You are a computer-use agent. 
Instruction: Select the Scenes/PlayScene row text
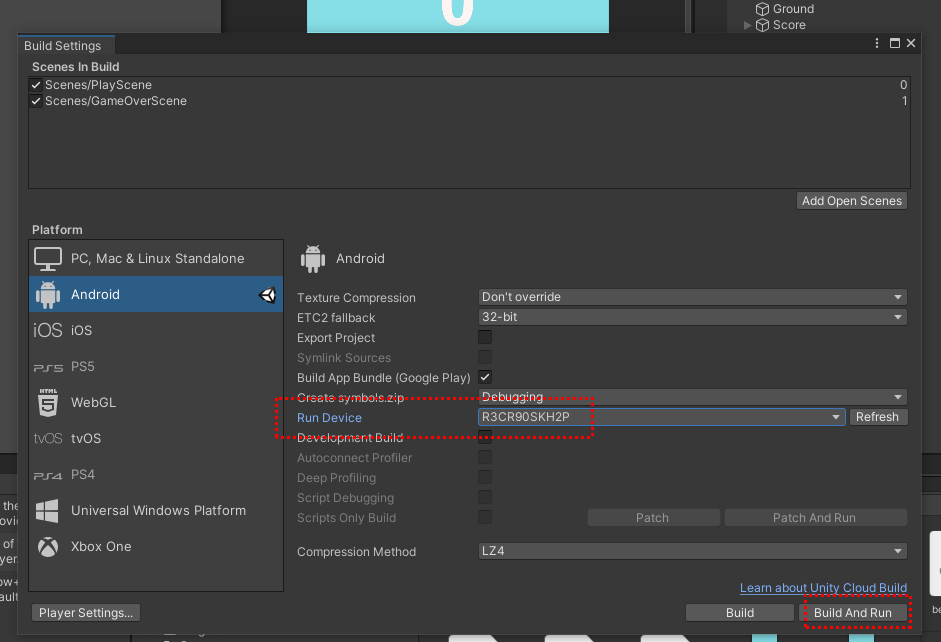[x=98, y=85]
